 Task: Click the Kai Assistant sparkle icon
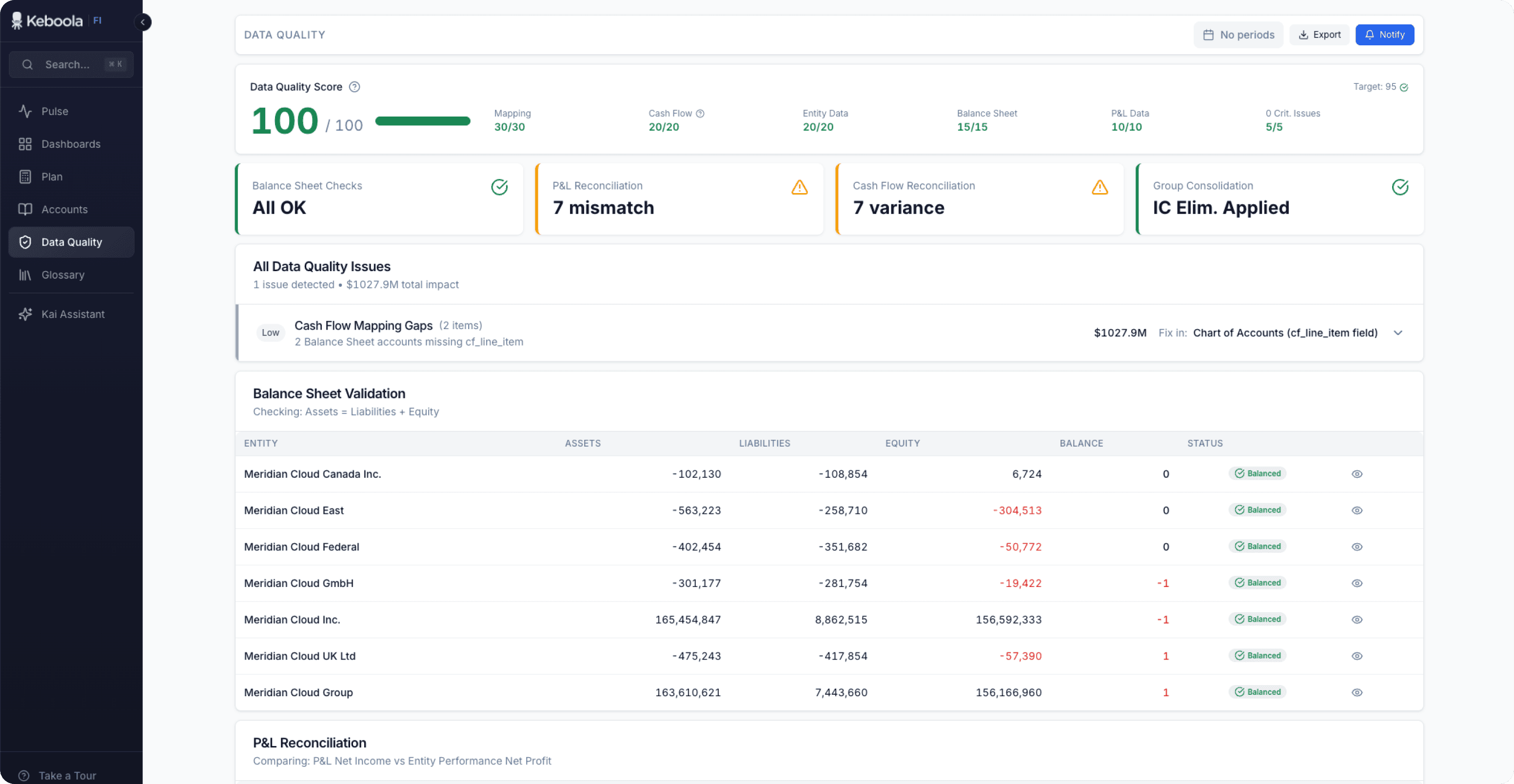click(x=25, y=314)
